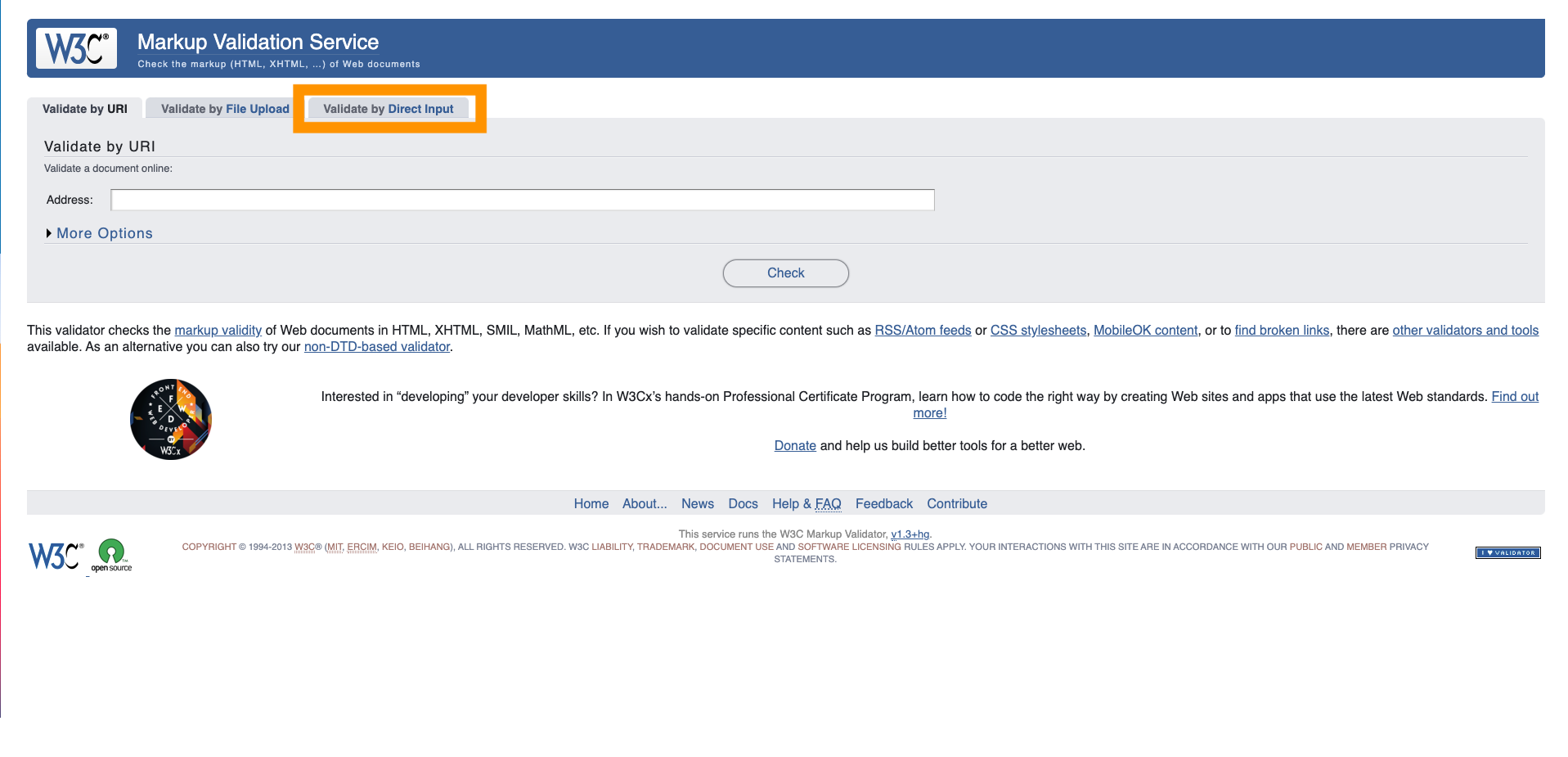Screen dimensions: 1568x757
Task: Follow the find broken links link
Action: tap(1282, 330)
